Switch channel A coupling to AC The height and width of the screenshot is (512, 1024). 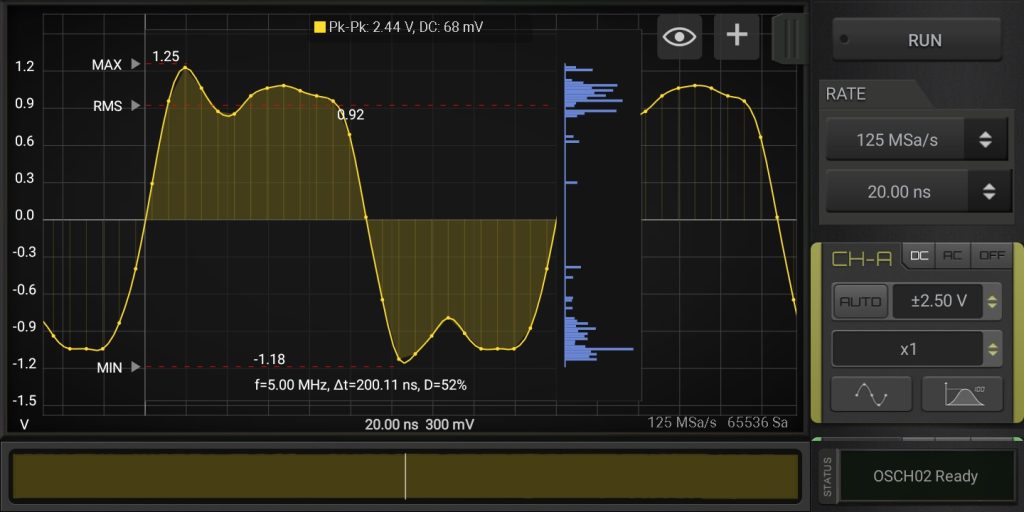pos(954,256)
